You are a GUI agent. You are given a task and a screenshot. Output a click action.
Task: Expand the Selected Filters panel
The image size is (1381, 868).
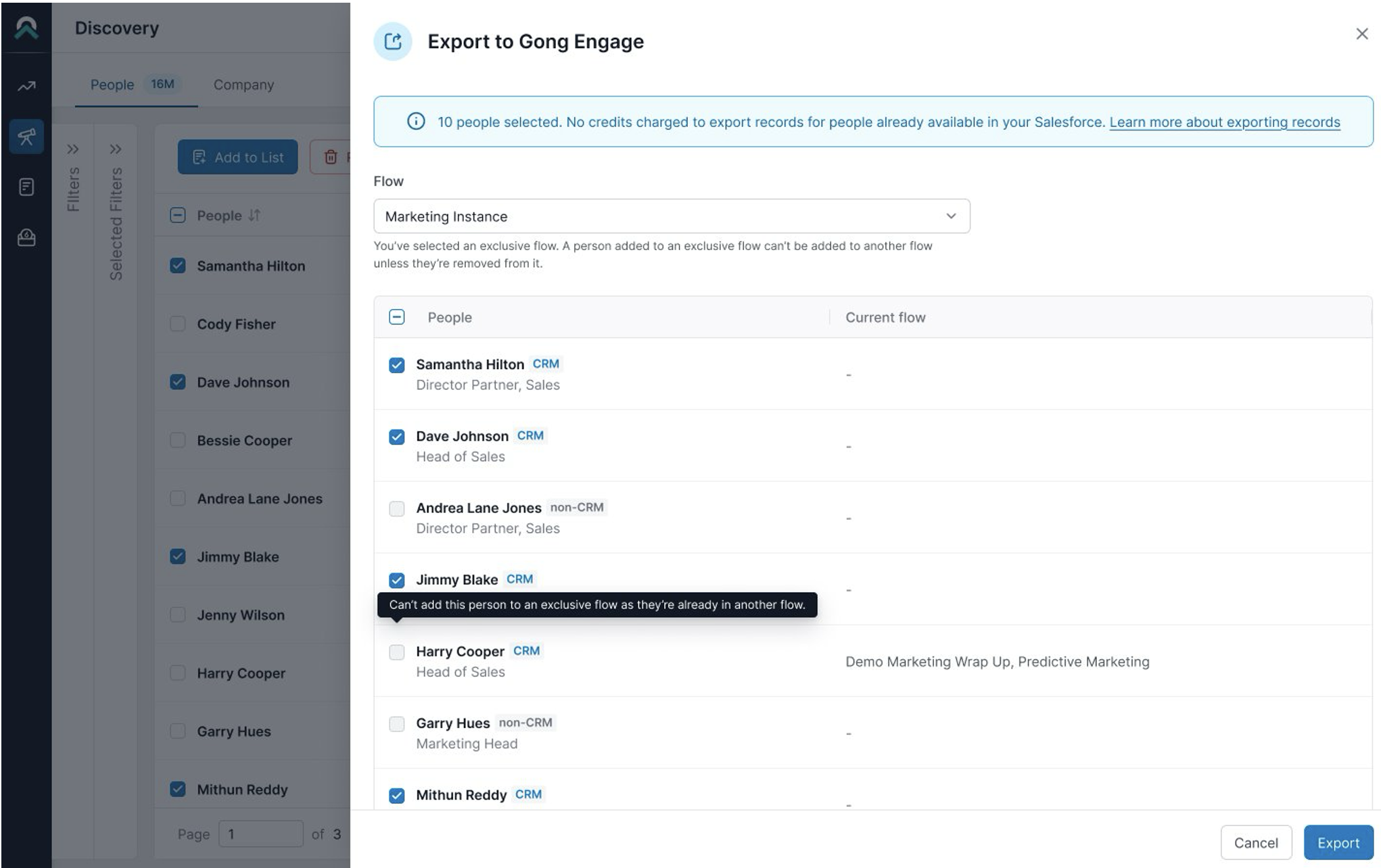point(116,149)
